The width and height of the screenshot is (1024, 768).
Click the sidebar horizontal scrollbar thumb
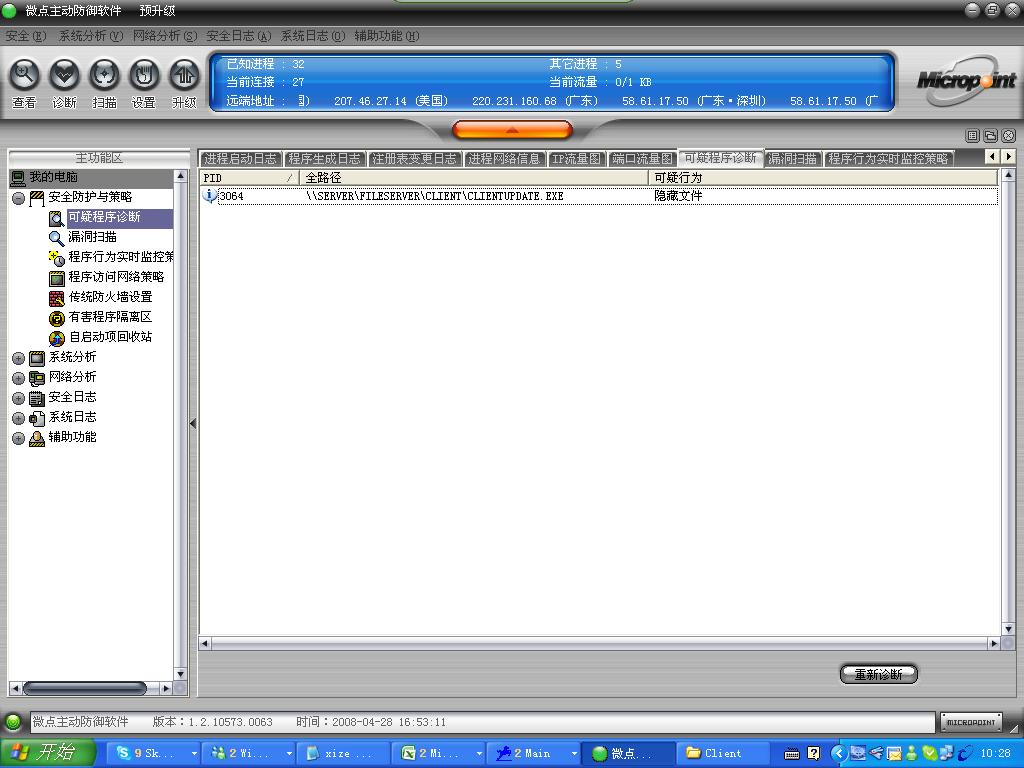click(84, 688)
